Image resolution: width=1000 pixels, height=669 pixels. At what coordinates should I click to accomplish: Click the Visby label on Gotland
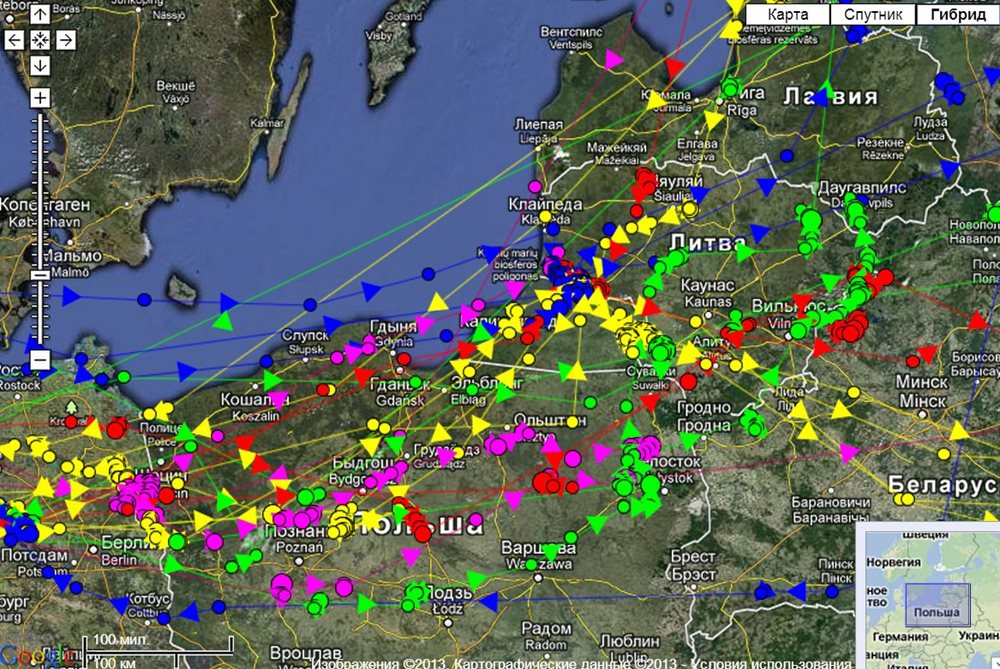379,36
